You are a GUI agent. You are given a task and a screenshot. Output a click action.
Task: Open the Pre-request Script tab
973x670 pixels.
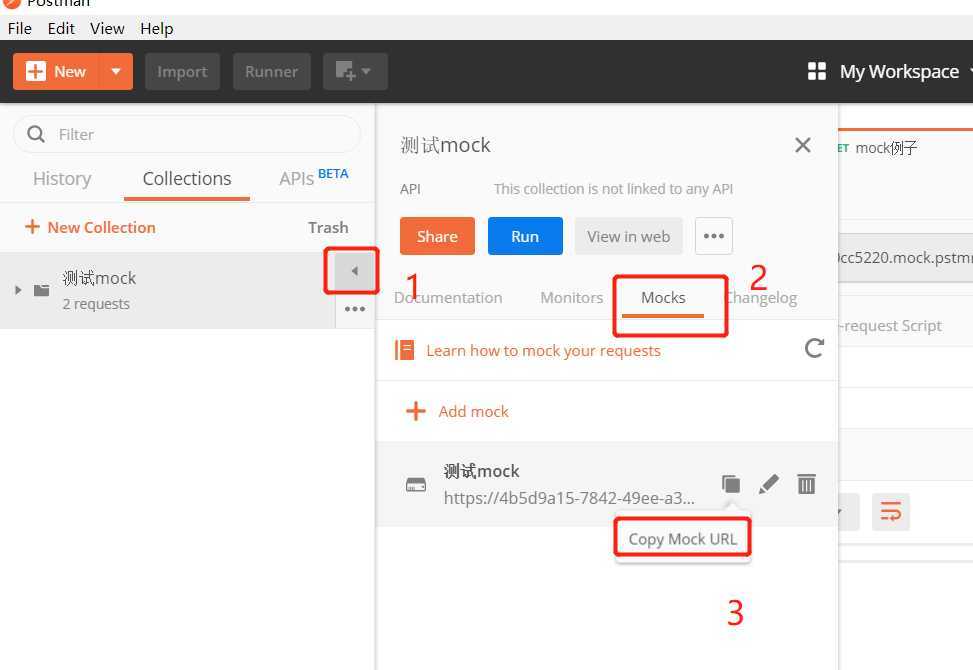coord(890,326)
